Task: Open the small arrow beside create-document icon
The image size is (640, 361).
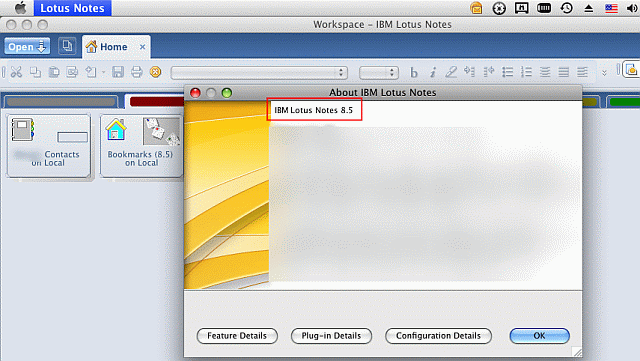Action: click(103, 73)
